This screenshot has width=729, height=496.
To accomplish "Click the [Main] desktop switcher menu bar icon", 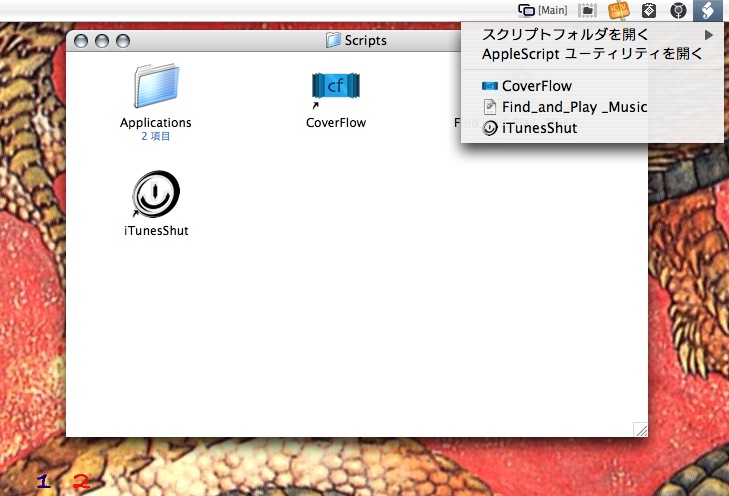I will 543,10.
